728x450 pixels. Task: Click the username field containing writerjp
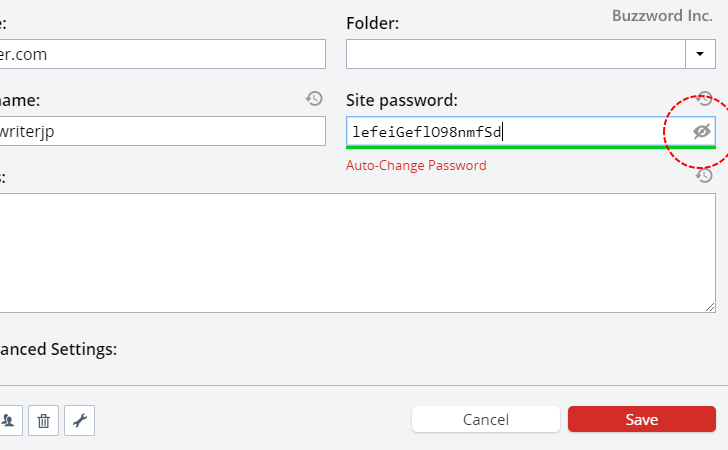pos(162,131)
